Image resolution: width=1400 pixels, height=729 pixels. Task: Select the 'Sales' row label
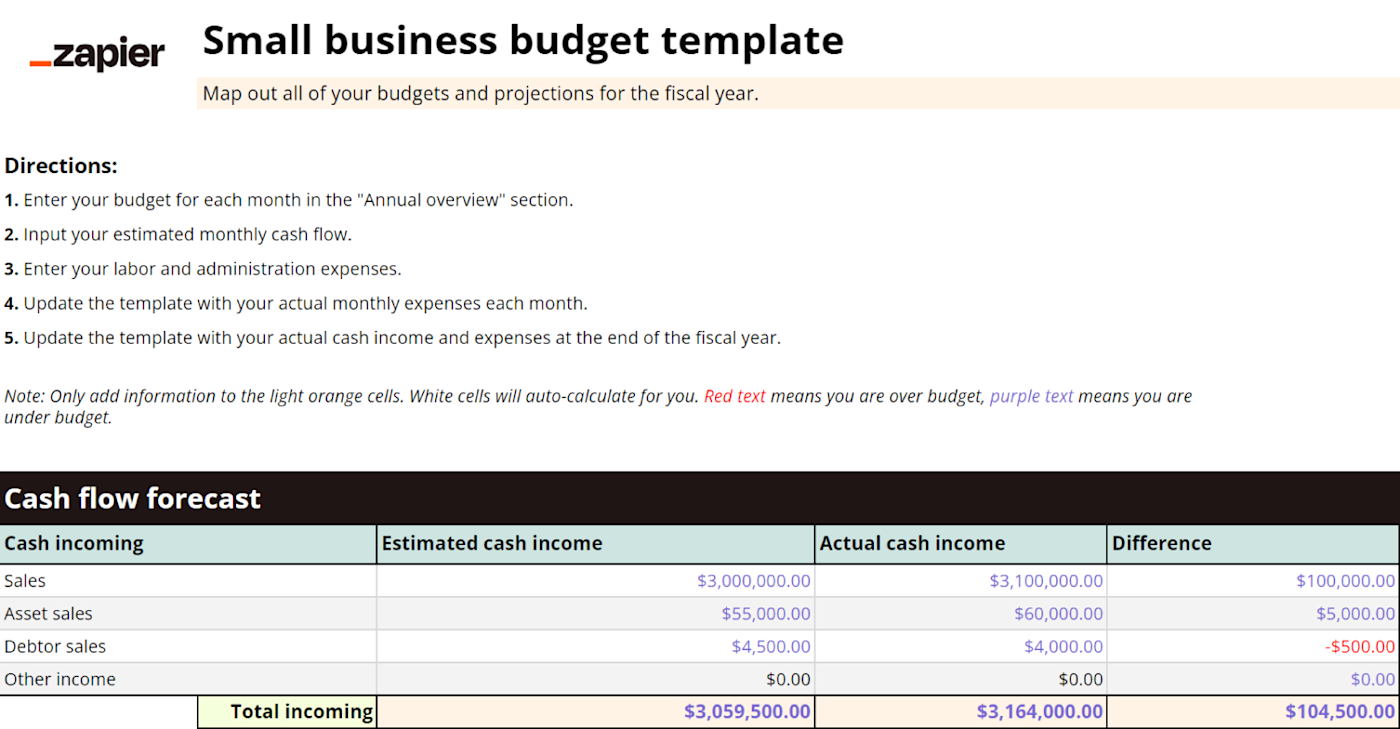[188, 581]
